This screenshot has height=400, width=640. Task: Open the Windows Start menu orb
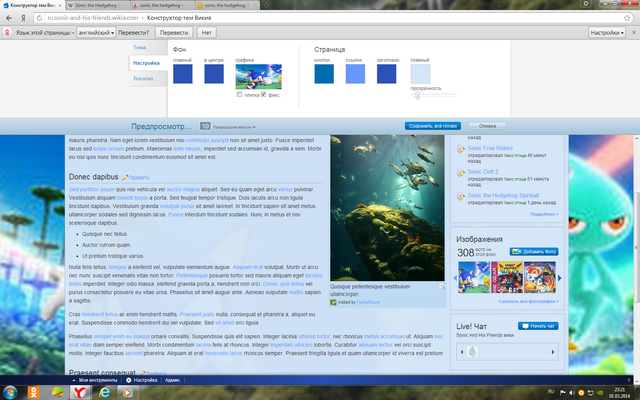[x=10, y=393]
